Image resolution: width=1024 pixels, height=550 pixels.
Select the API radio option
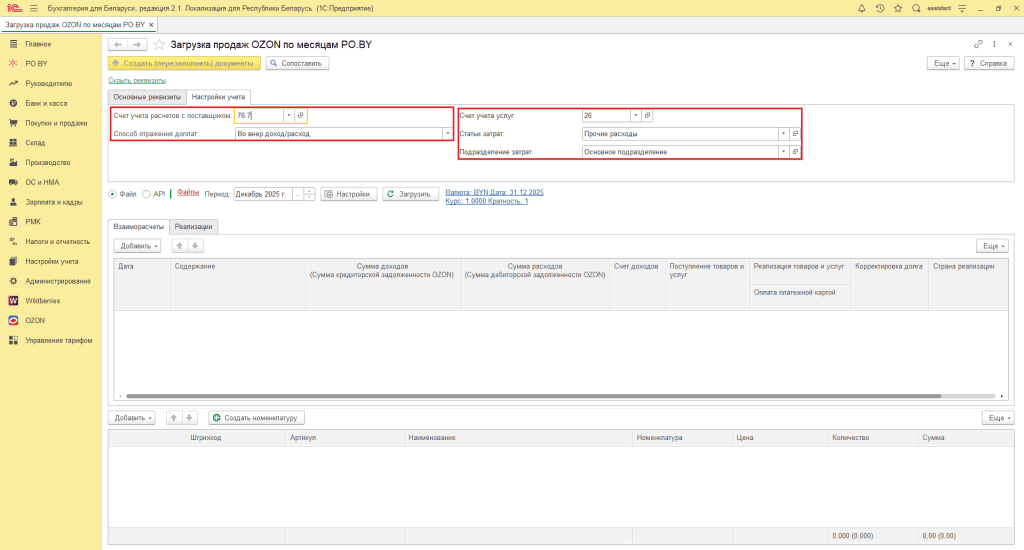(x=146, y=194)
